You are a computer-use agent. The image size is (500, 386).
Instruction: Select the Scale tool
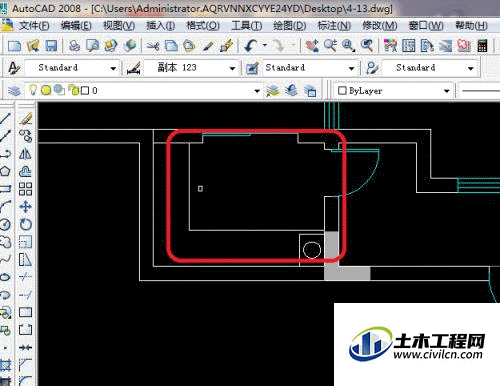(26, 242)
